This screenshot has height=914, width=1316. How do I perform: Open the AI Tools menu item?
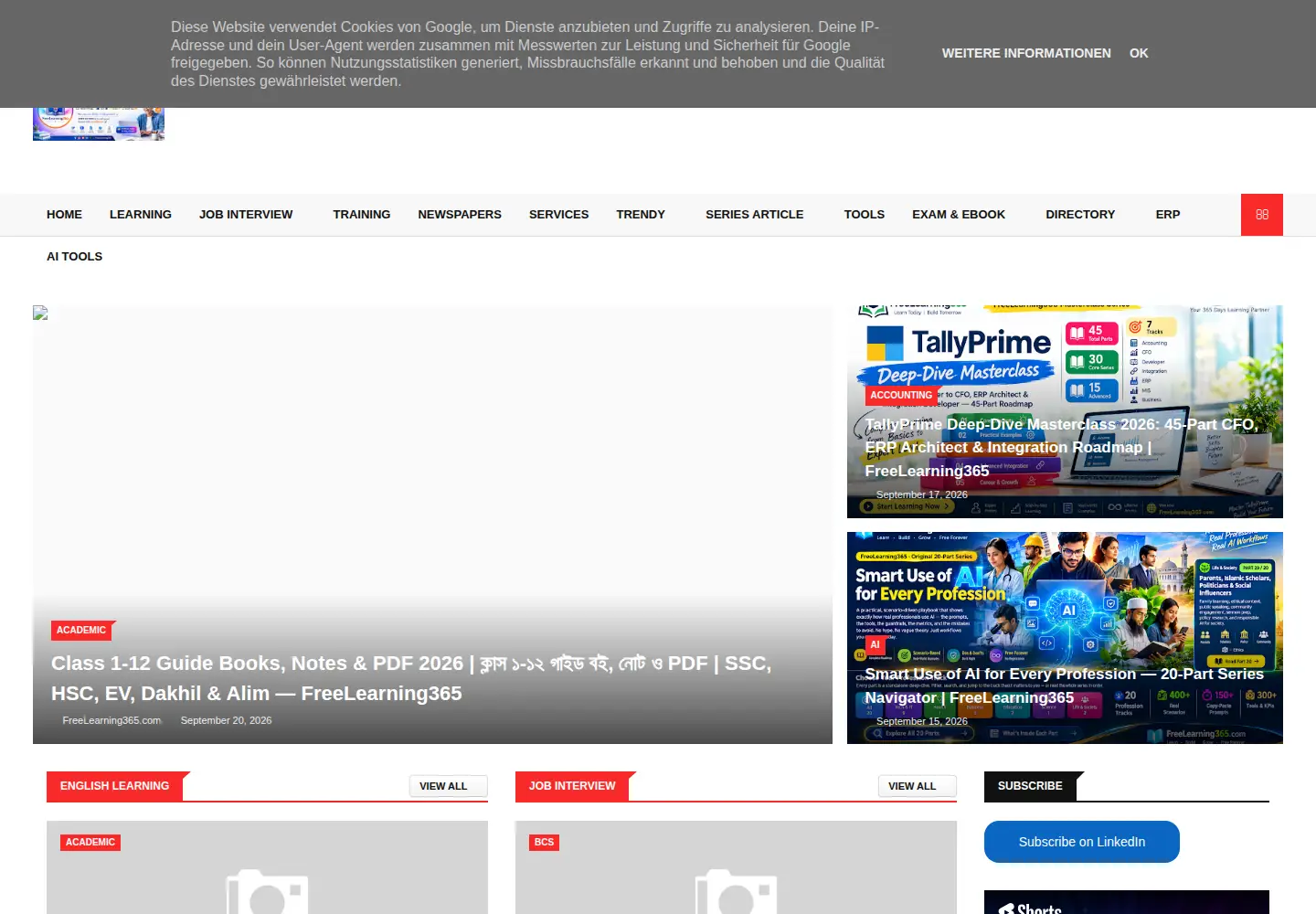coord(74,257)
